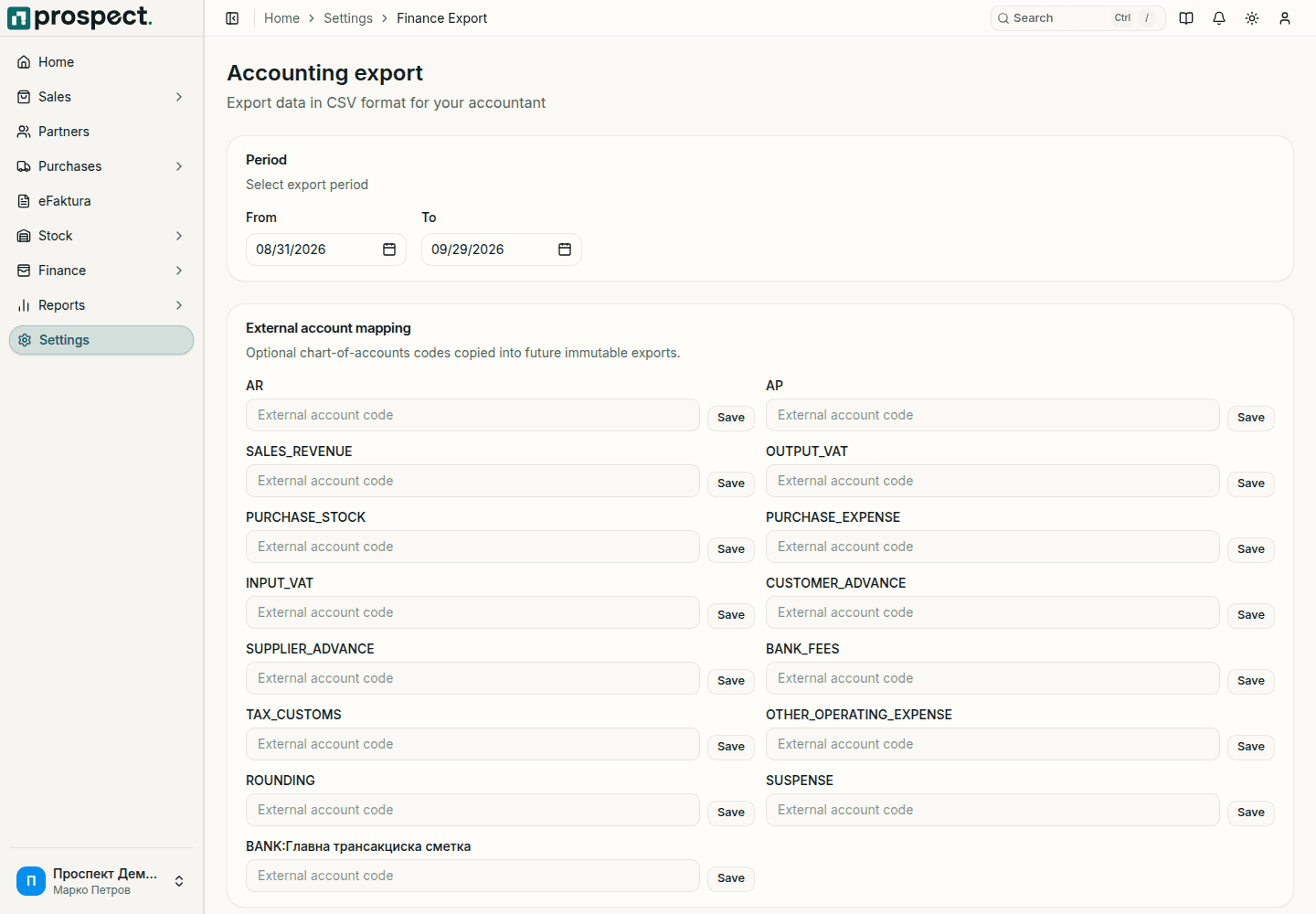Expand the Finance submenu

[179, 271]
